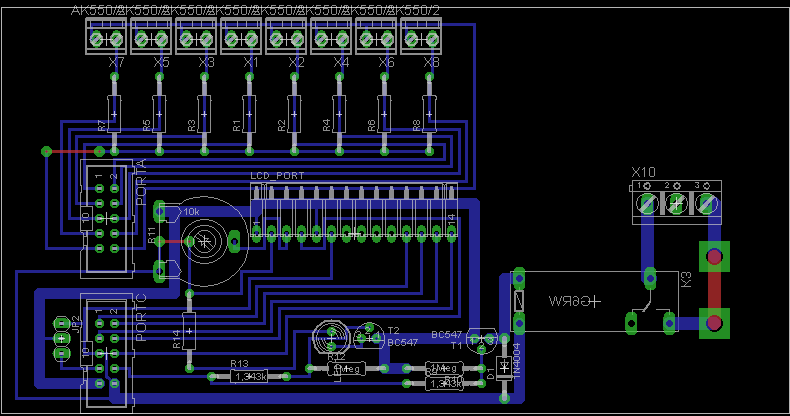
Task: Select the X8 terminal block label
Action: tap(431, 62)
